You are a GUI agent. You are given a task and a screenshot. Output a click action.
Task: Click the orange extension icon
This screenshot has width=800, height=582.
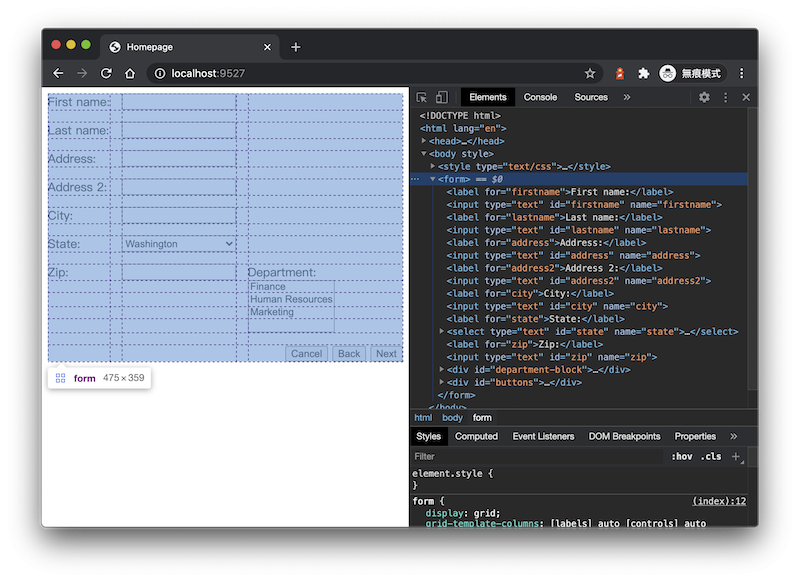620,73
